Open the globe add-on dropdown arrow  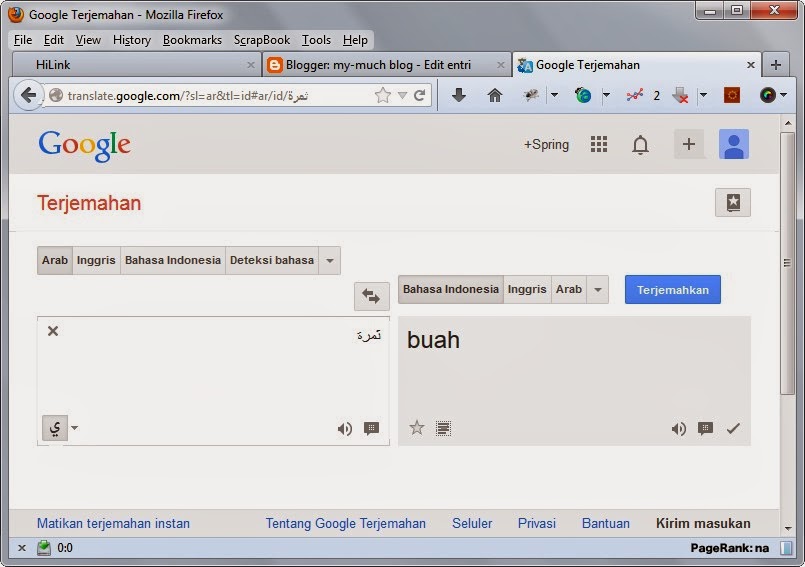tap(606, 94)
